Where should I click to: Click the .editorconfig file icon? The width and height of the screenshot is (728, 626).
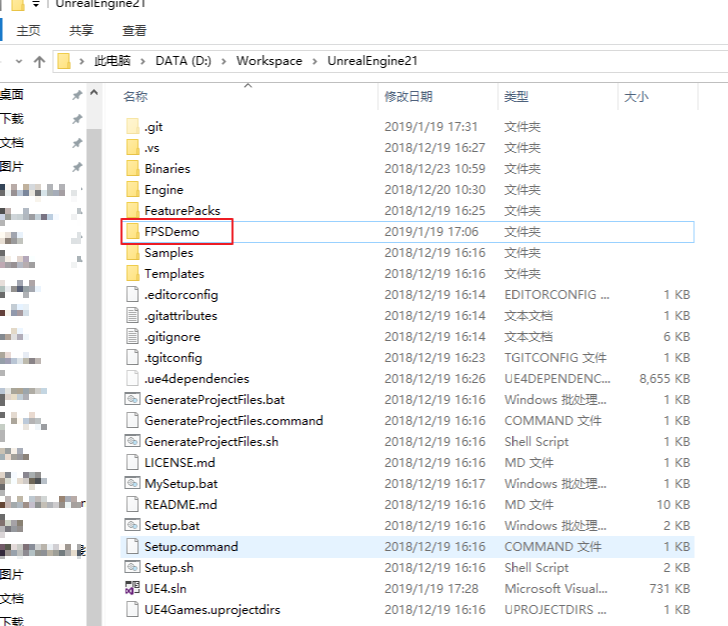133,294
